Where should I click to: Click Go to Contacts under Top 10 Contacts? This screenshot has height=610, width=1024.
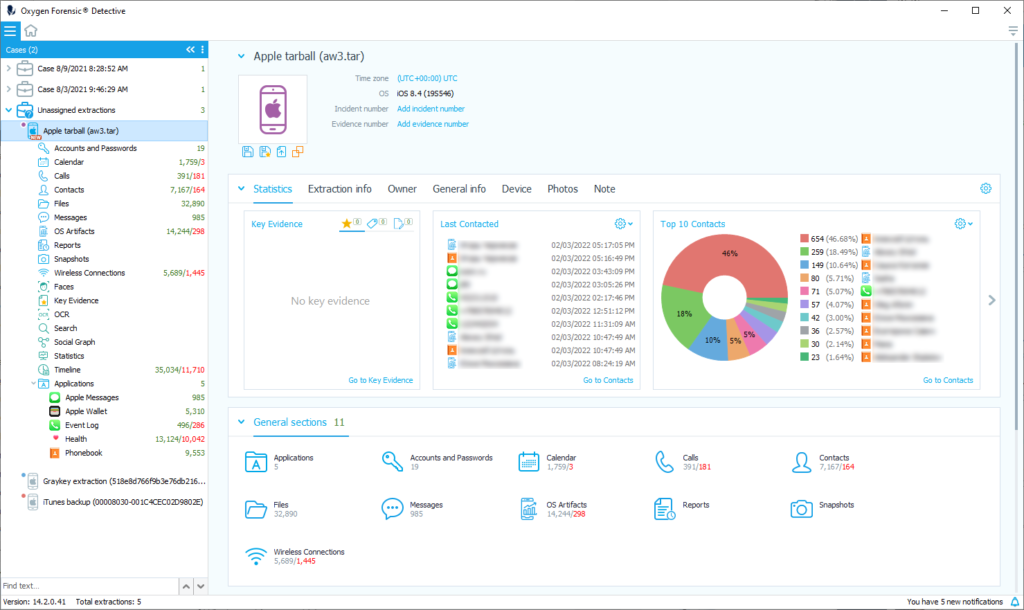(948, 380)
